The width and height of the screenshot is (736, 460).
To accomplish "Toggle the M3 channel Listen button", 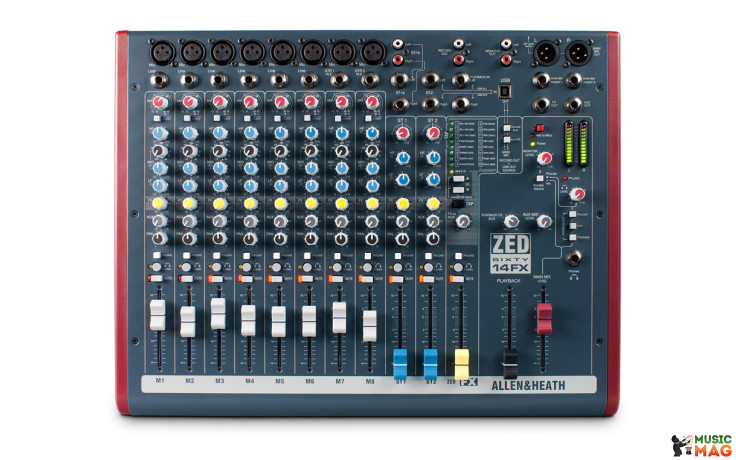I will [216, 267].
